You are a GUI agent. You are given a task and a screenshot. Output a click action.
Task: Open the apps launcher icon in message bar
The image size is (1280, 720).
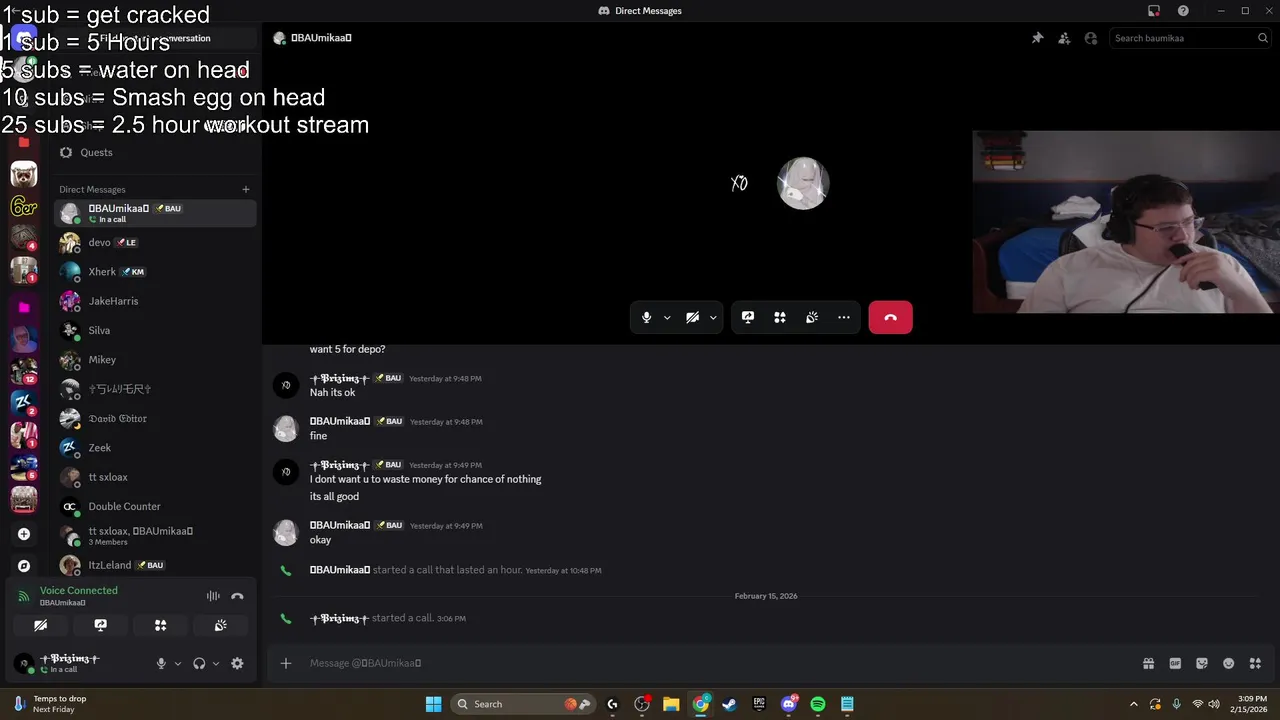pos(1256,663)
